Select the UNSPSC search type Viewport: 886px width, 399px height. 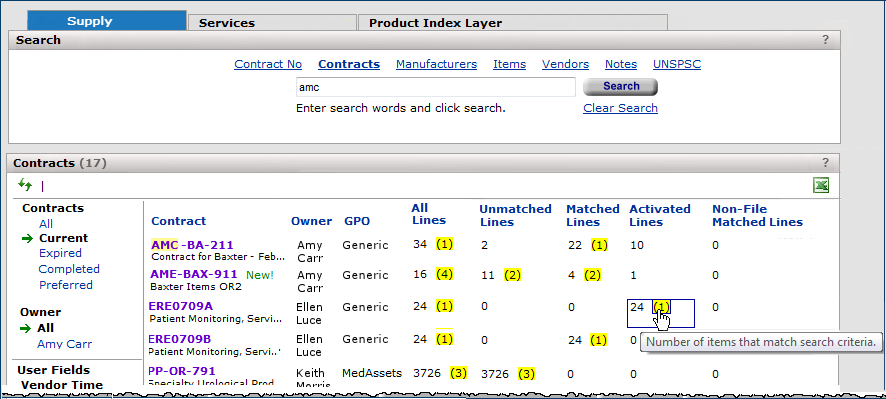677,64
